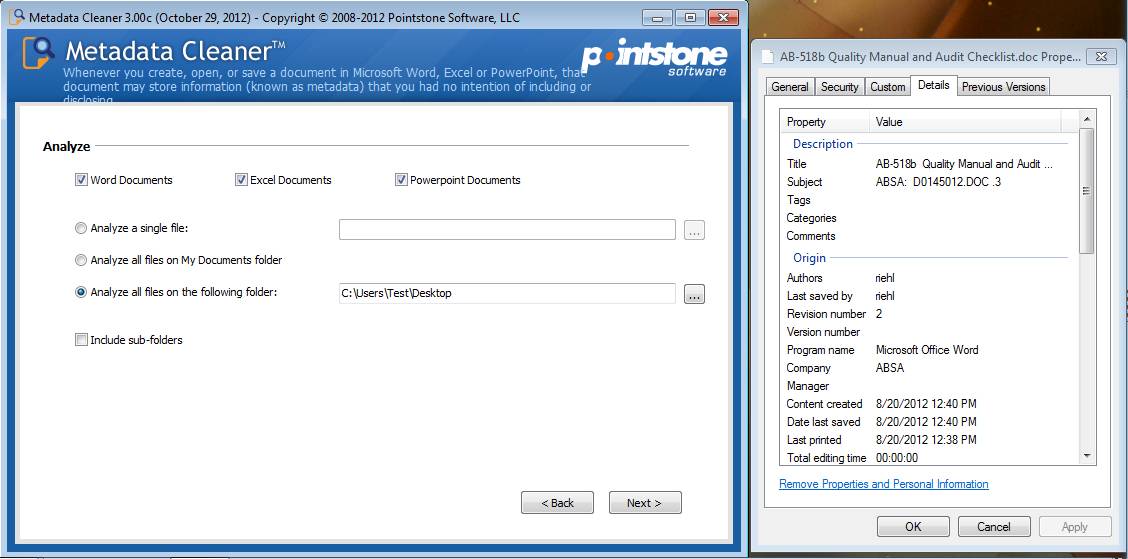Select the Details tab
1128x559 pixels.
934,85
